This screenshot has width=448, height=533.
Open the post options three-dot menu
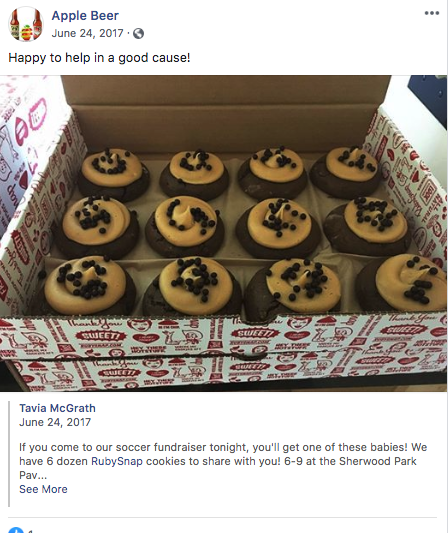(x=432, y=13)
